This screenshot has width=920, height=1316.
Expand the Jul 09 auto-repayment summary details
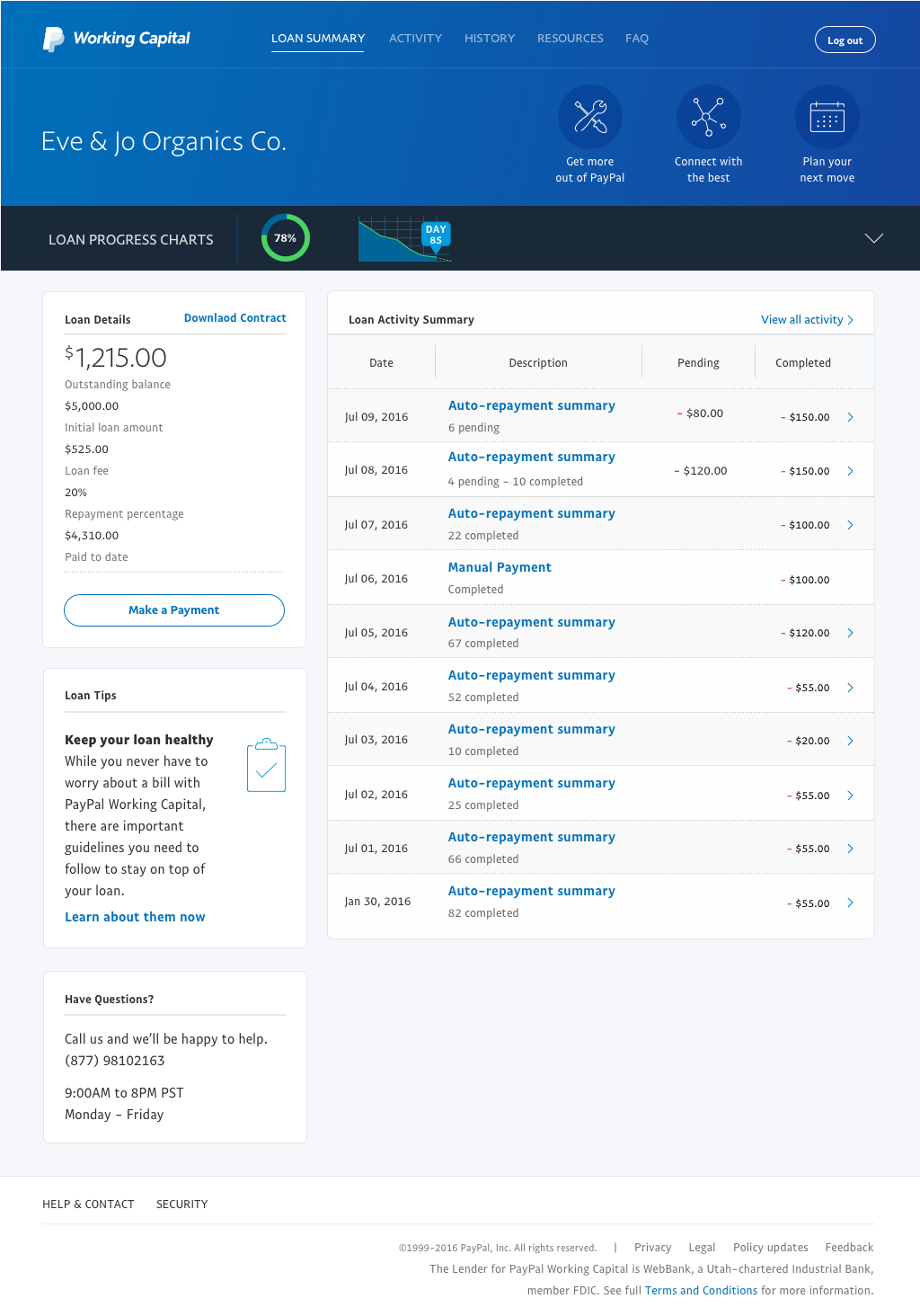[x=850, y=416]
